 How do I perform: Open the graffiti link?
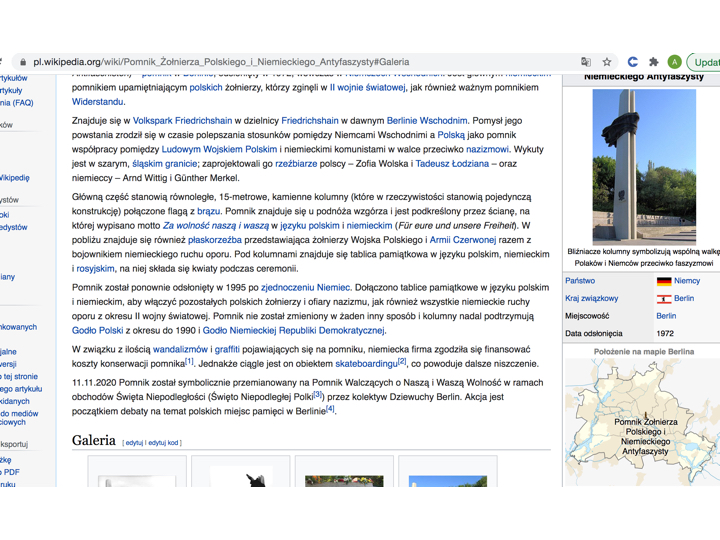click(x=227, y=349)
